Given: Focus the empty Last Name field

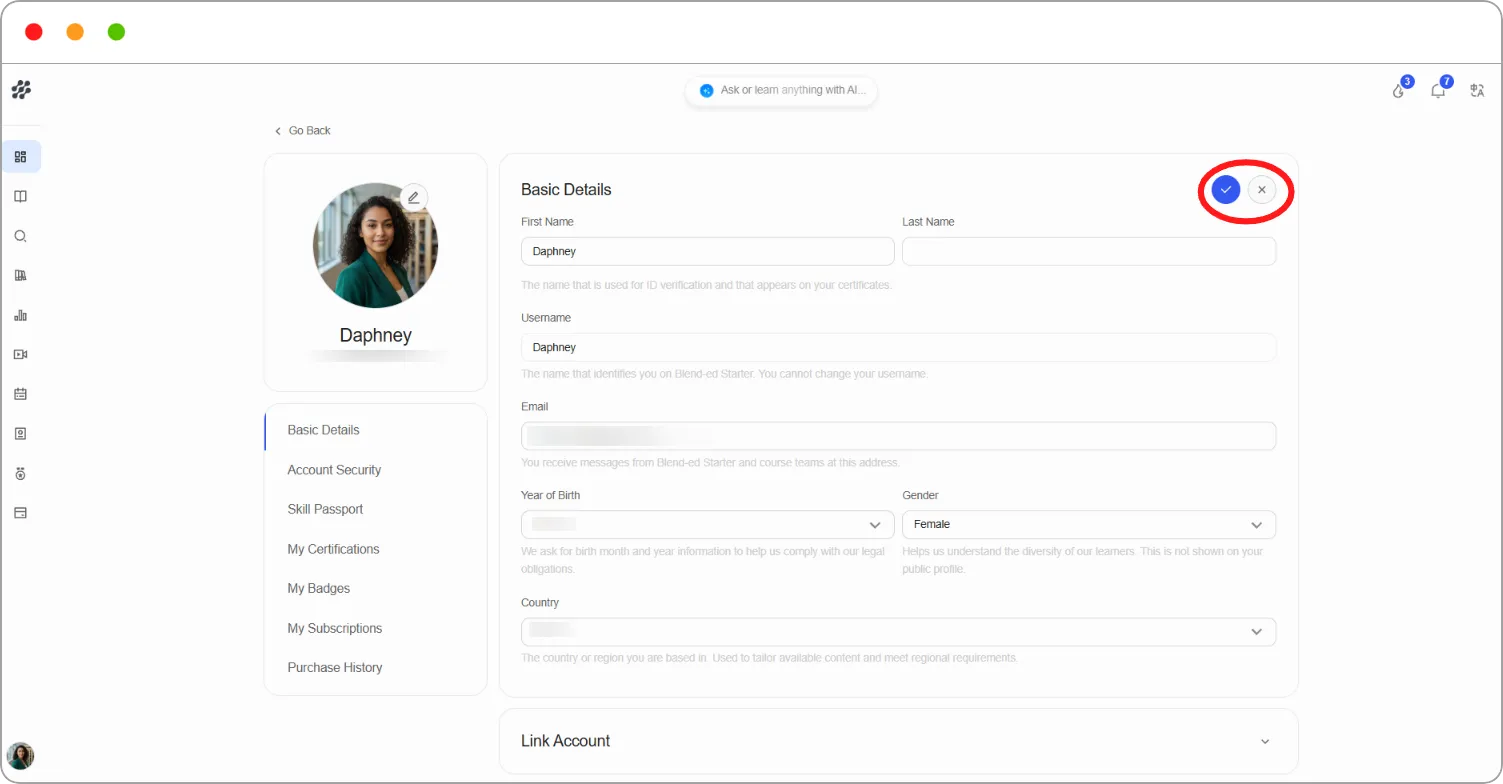Looking at the screenshot, I should (1089, 251).
